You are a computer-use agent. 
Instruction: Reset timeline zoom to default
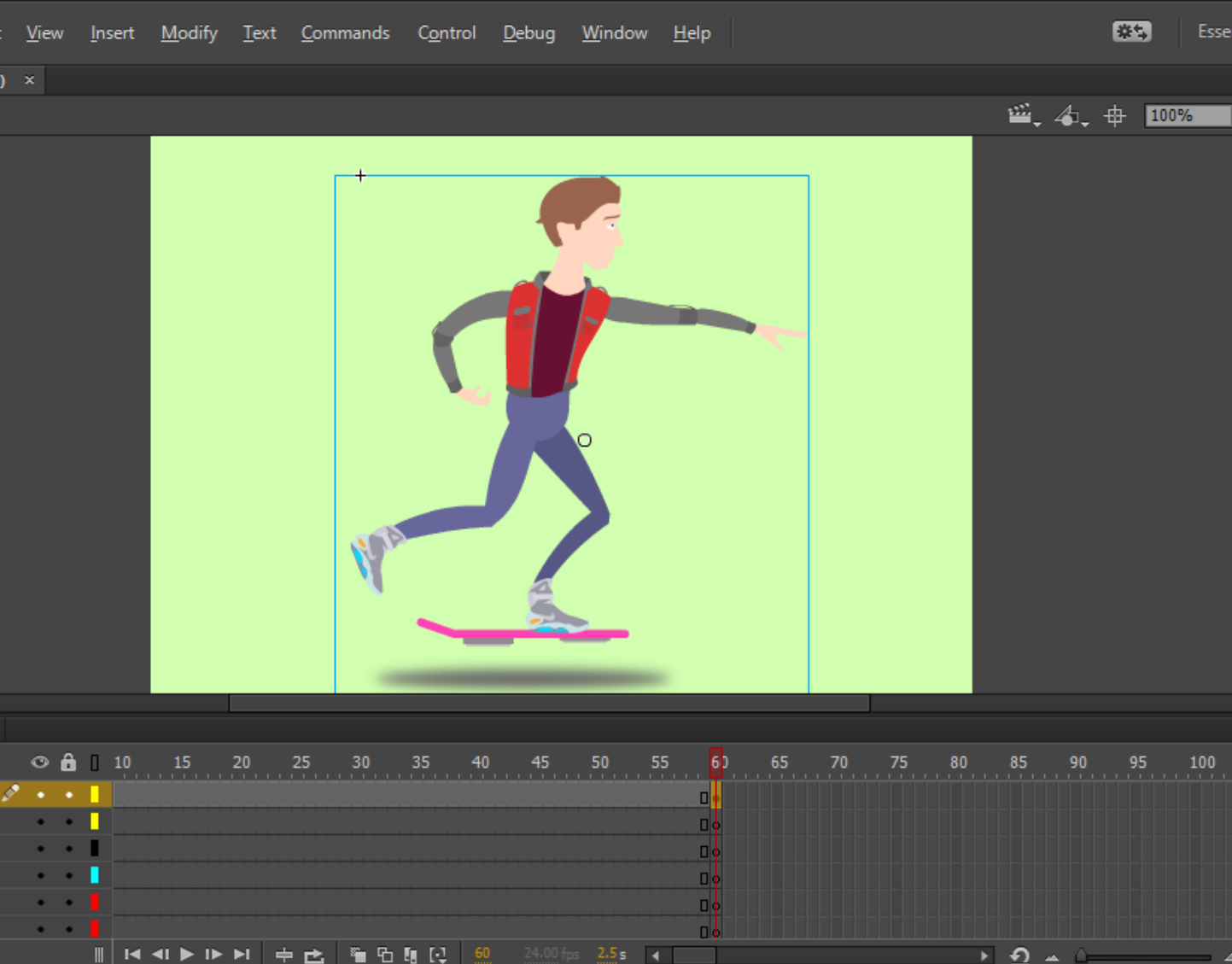[x=1019, y=955]
